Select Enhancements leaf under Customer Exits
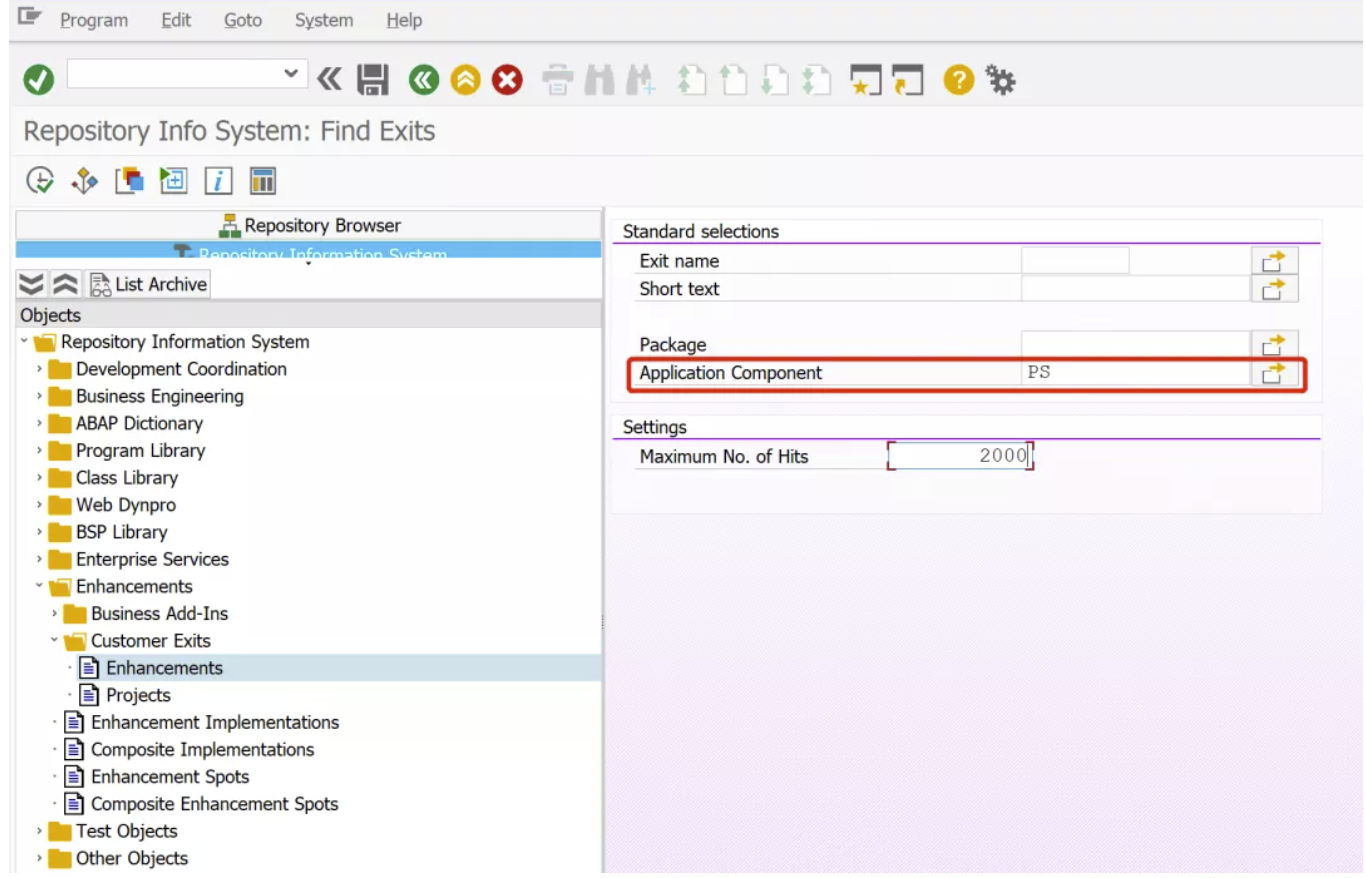The image size is (1365, 878). click(165, 668)
